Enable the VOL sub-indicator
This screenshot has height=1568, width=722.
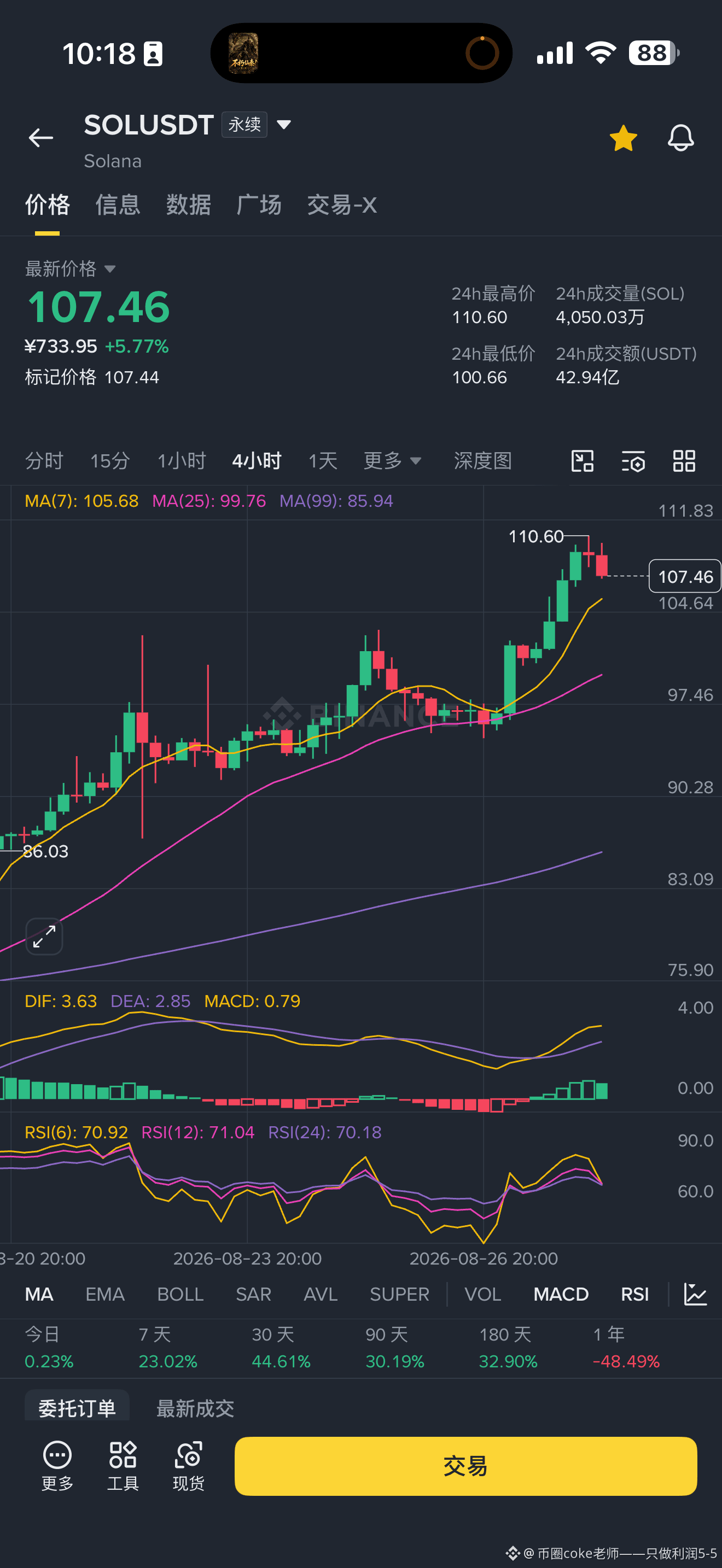tap(483, 1294)
